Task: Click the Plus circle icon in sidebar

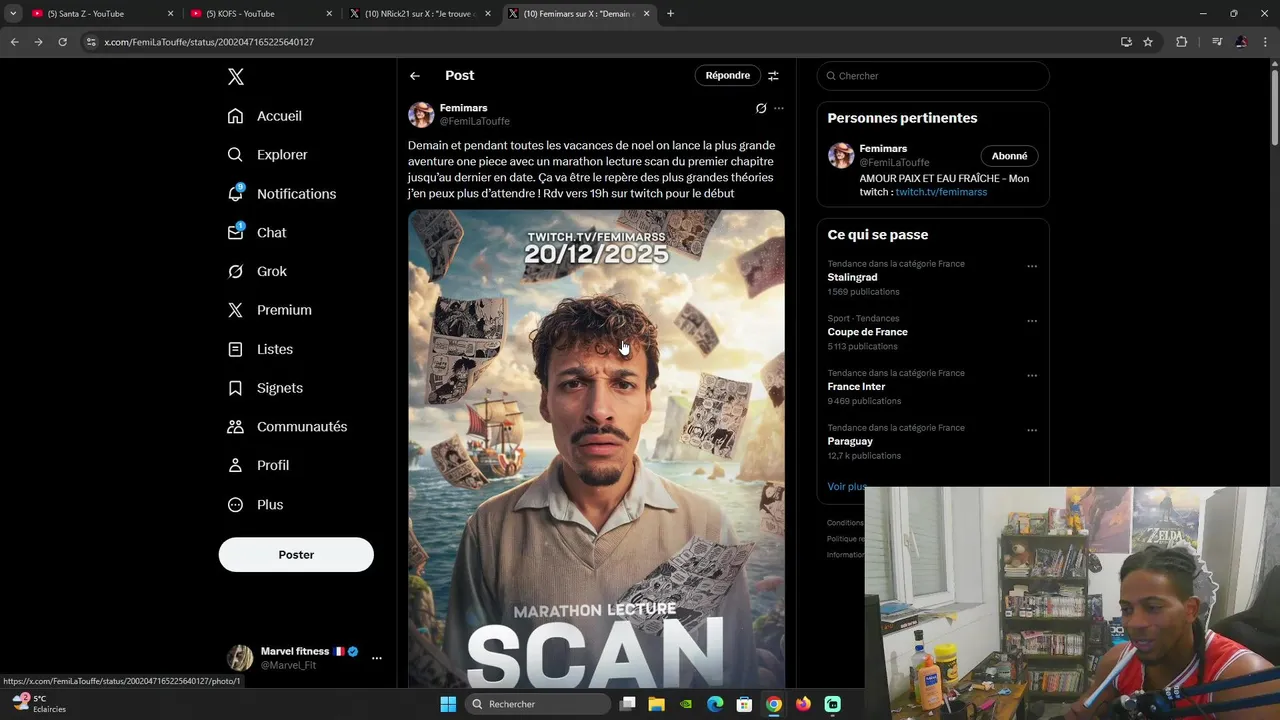Action: [x=235, y=505]
